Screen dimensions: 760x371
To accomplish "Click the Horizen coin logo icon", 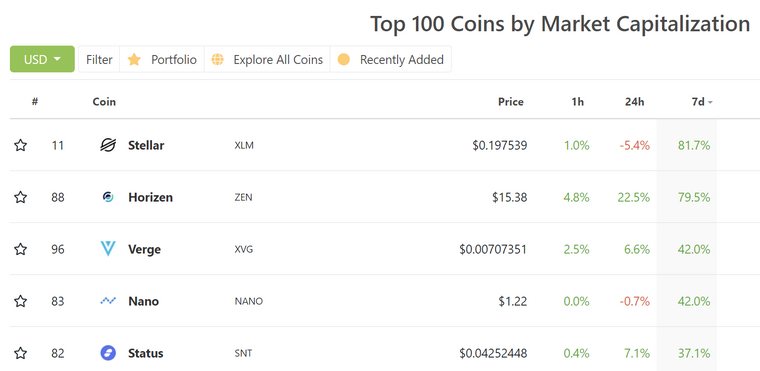I will point(108,197).
